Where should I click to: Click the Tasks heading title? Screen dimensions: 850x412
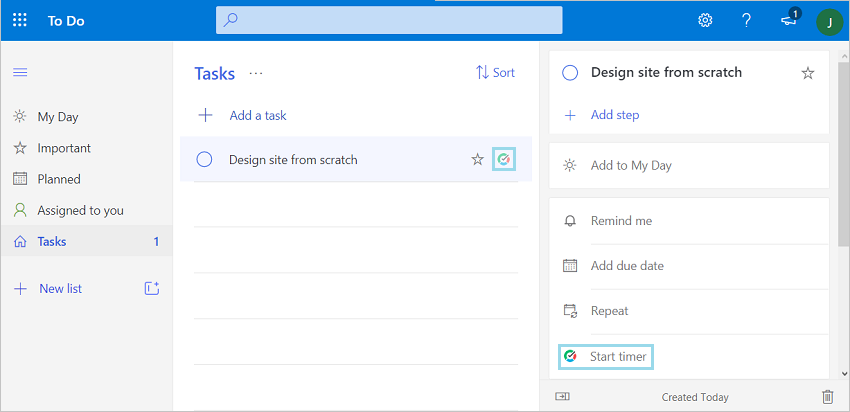coord(215,73)
